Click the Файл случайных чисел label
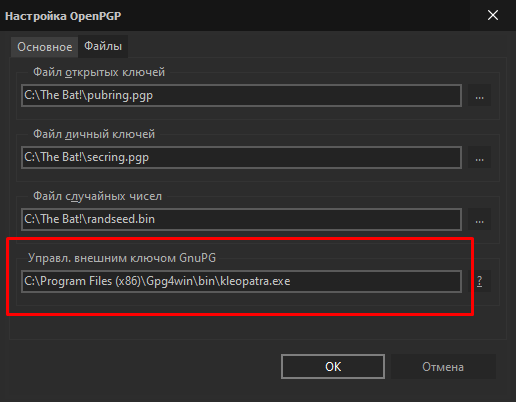 (97, 196)
